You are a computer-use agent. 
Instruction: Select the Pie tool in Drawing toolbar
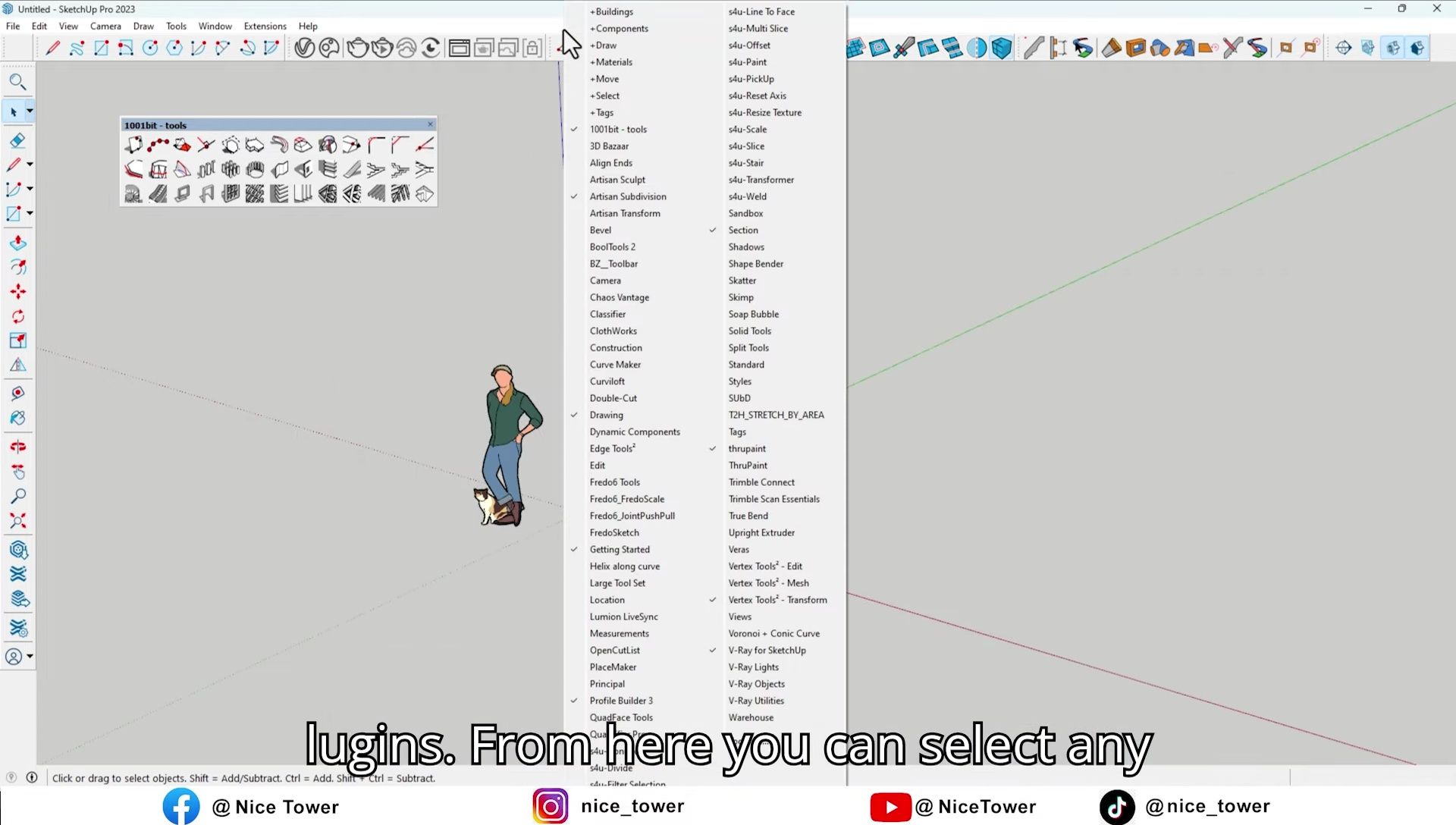(271, 49)
